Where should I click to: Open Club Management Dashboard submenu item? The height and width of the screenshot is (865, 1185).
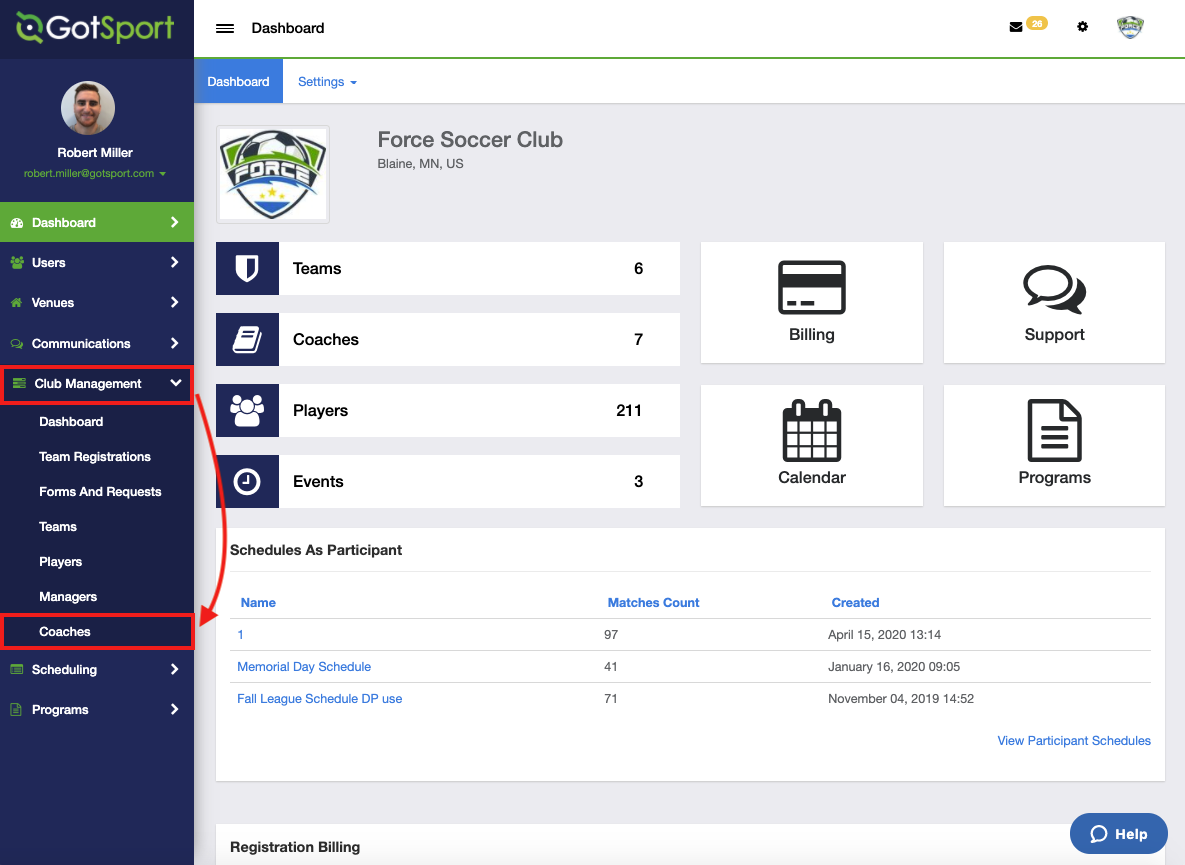[x=71, y=422]
